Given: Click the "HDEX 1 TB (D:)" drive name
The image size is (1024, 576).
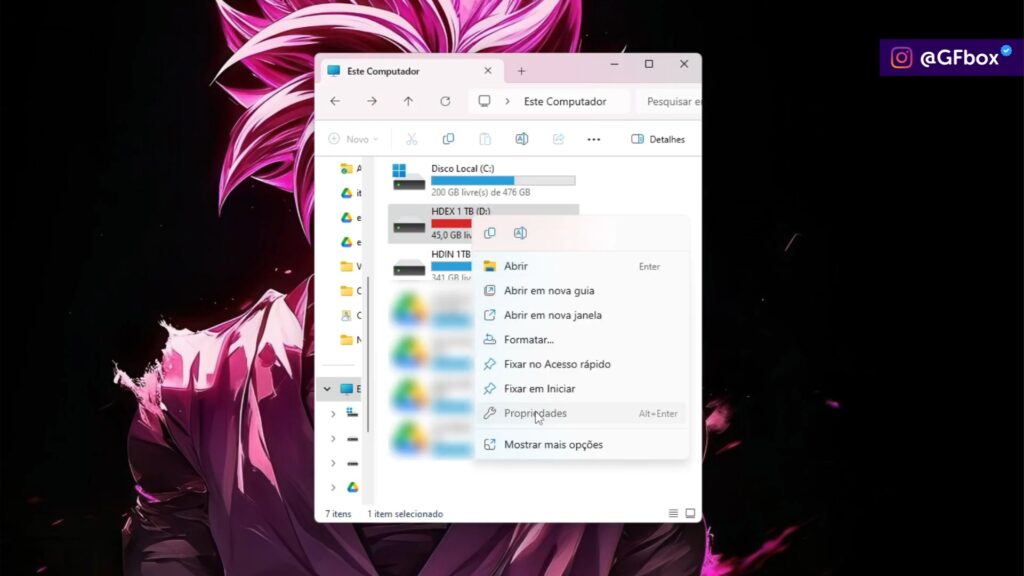Looking at the screenshot, I should pyautogui.click(x=460, y=211).
